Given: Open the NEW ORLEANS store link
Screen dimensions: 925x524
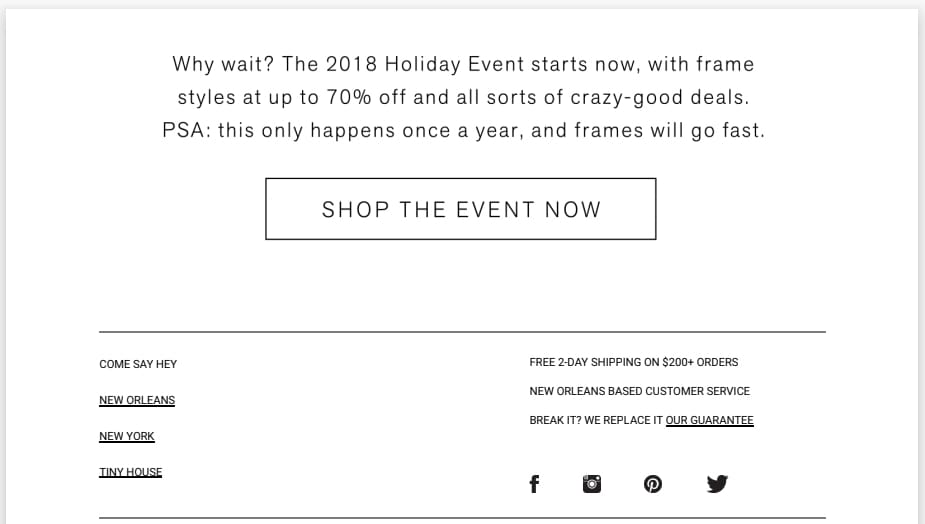Looking at the screenshot, I should [x=137, y=400].
